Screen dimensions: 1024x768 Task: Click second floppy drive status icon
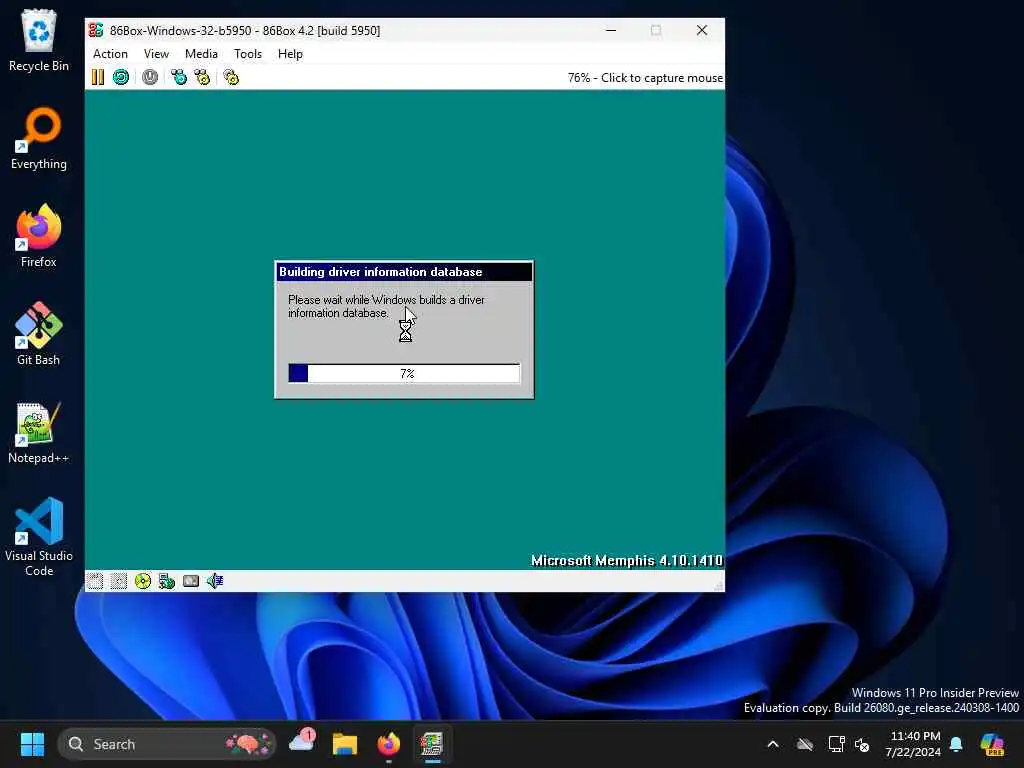coord(119,581)
